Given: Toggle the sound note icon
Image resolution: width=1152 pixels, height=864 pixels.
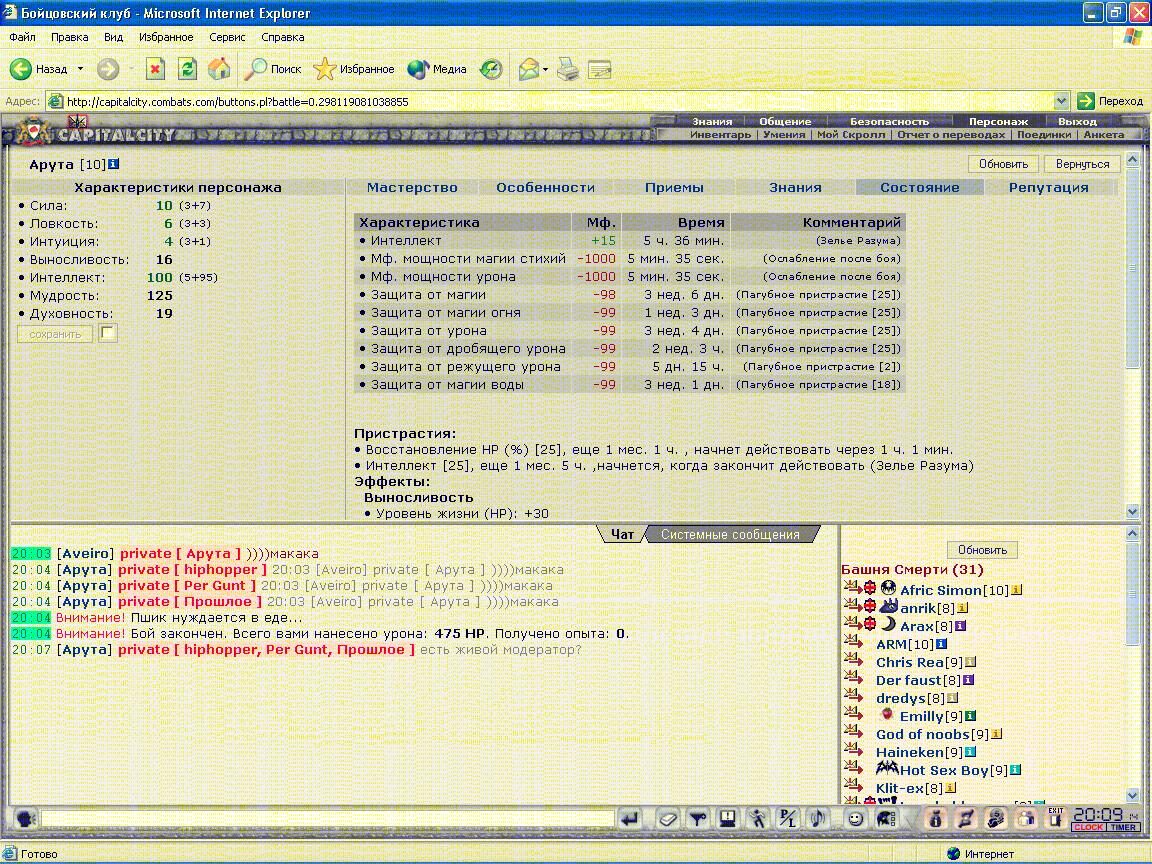Looking at the screenshot, I should [817, 818].
